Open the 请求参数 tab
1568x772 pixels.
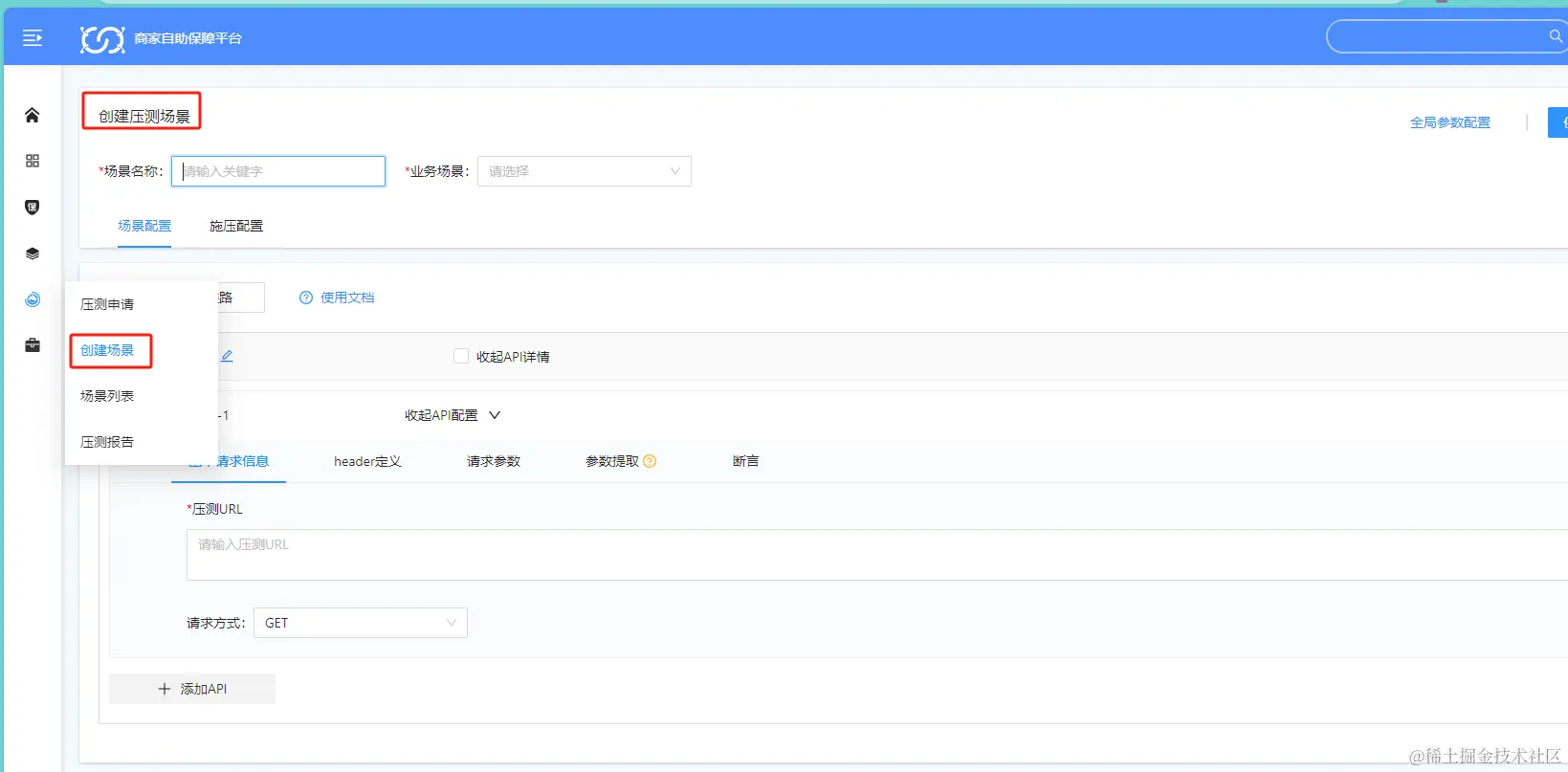[x=494, y=461]
